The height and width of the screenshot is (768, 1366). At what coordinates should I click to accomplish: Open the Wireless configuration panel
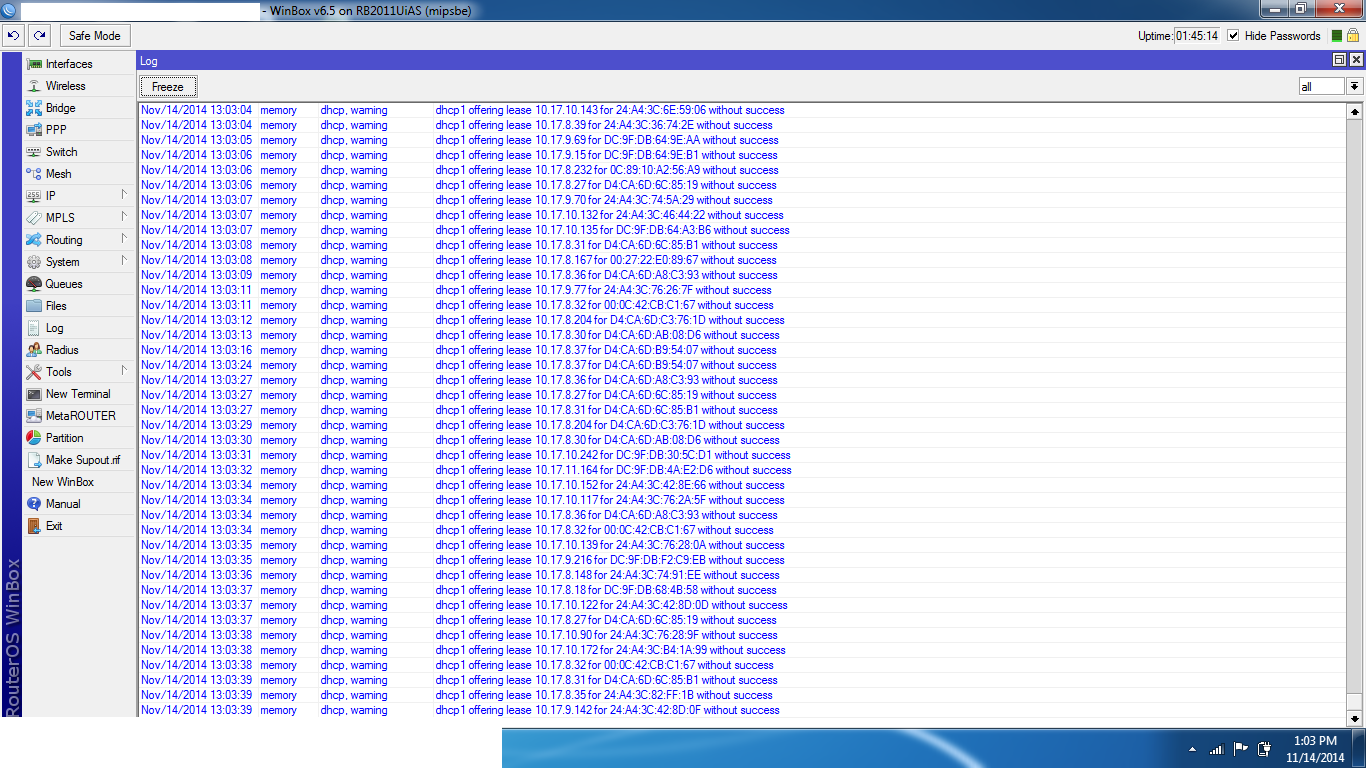point(64,85)
